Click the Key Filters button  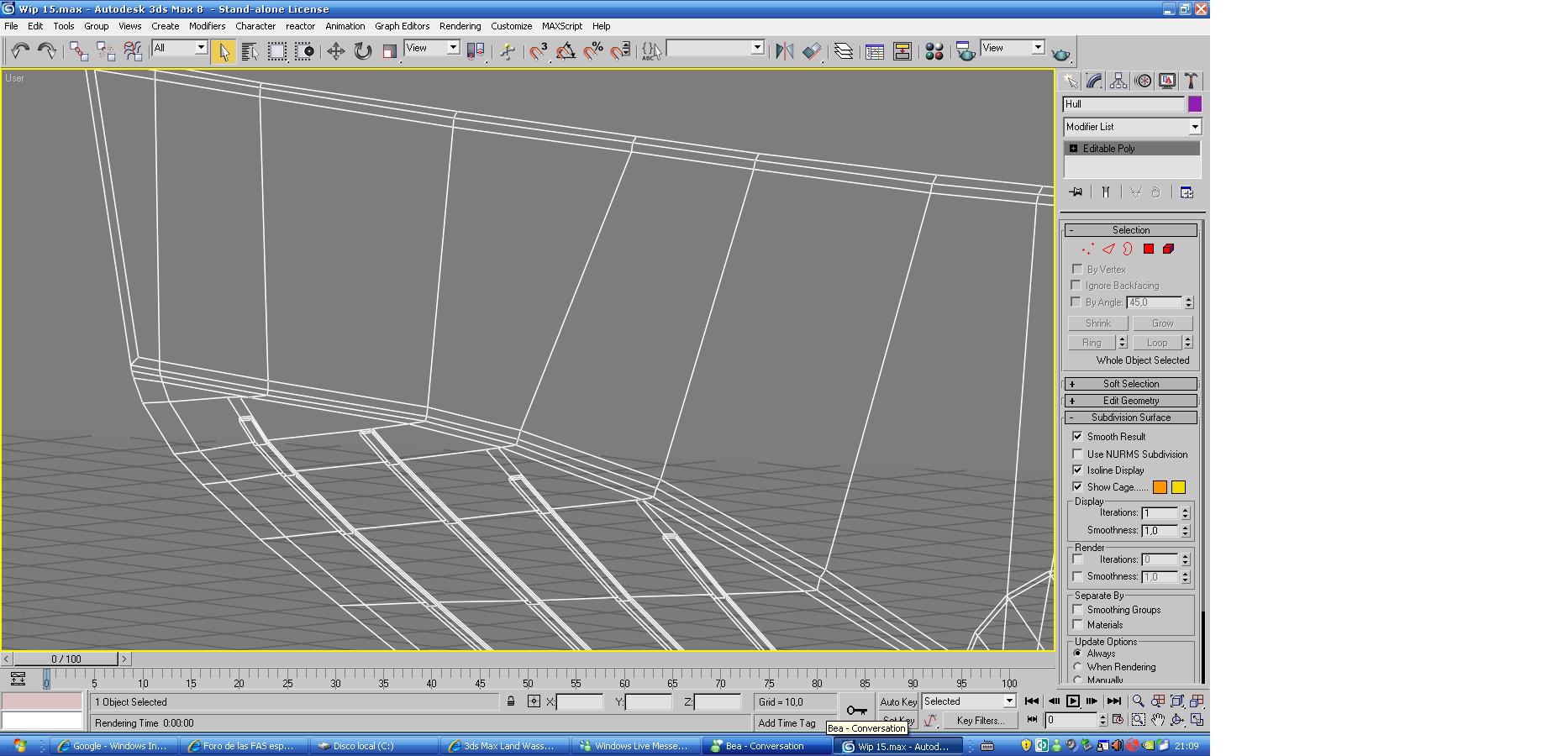[x=980, y=721]
